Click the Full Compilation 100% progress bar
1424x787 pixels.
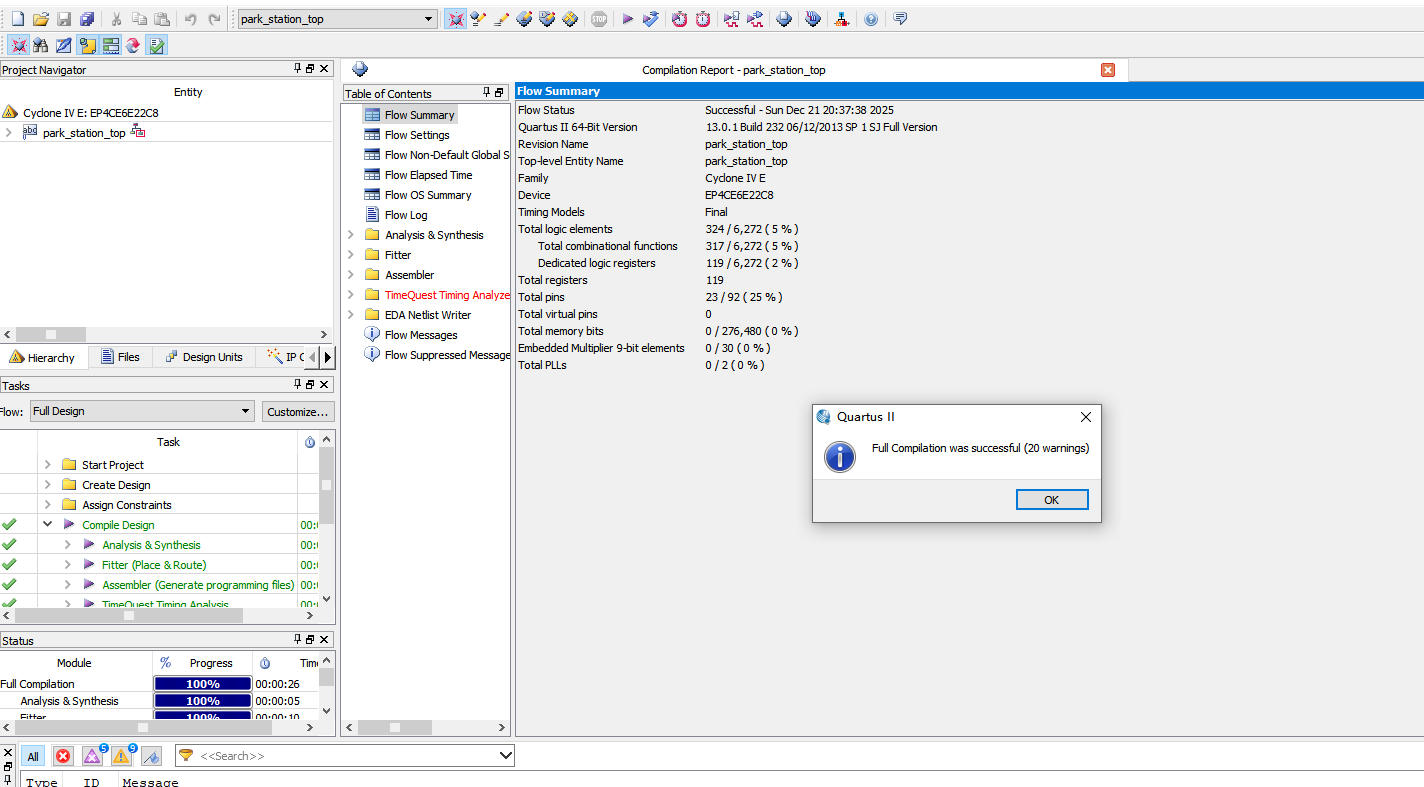point(202,684)
